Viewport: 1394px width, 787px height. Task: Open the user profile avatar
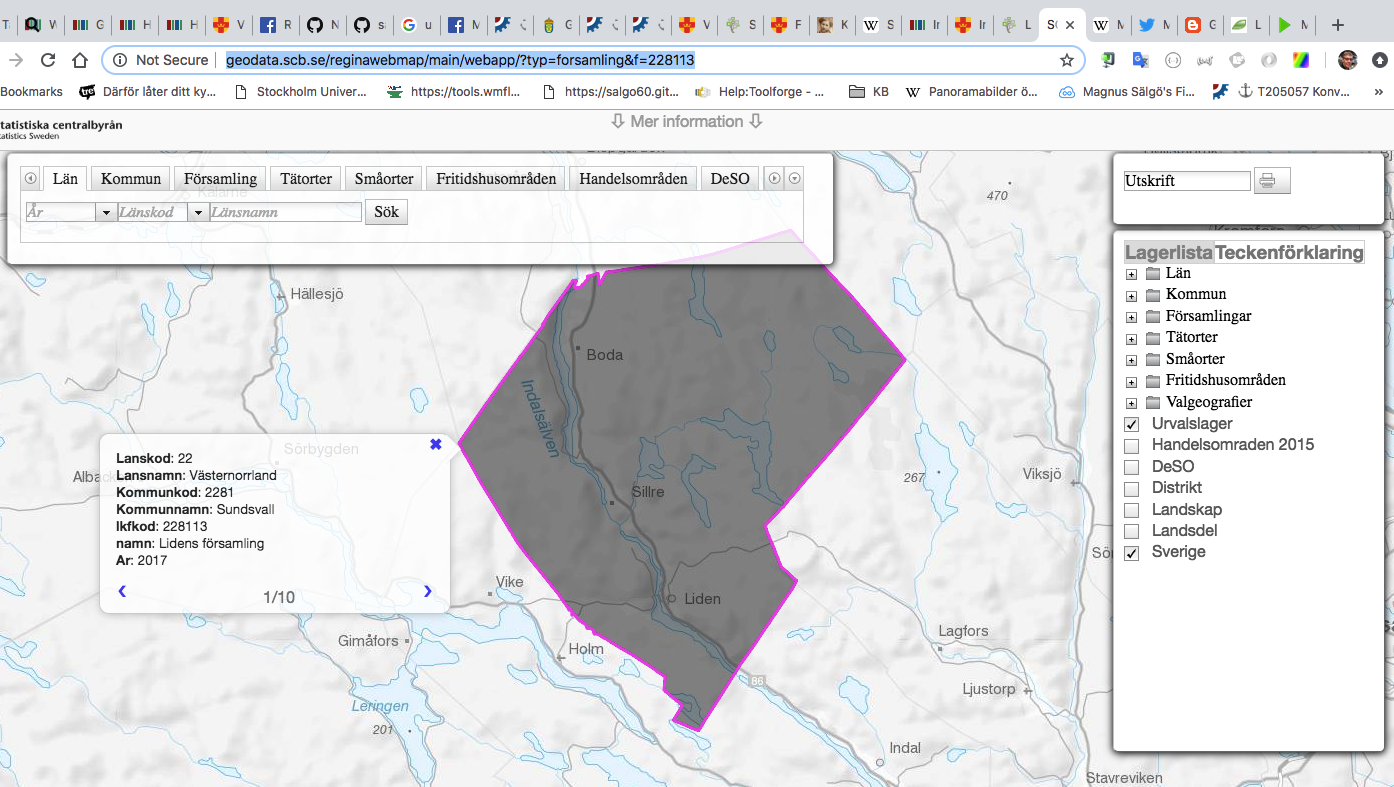tap(1347, 60)
